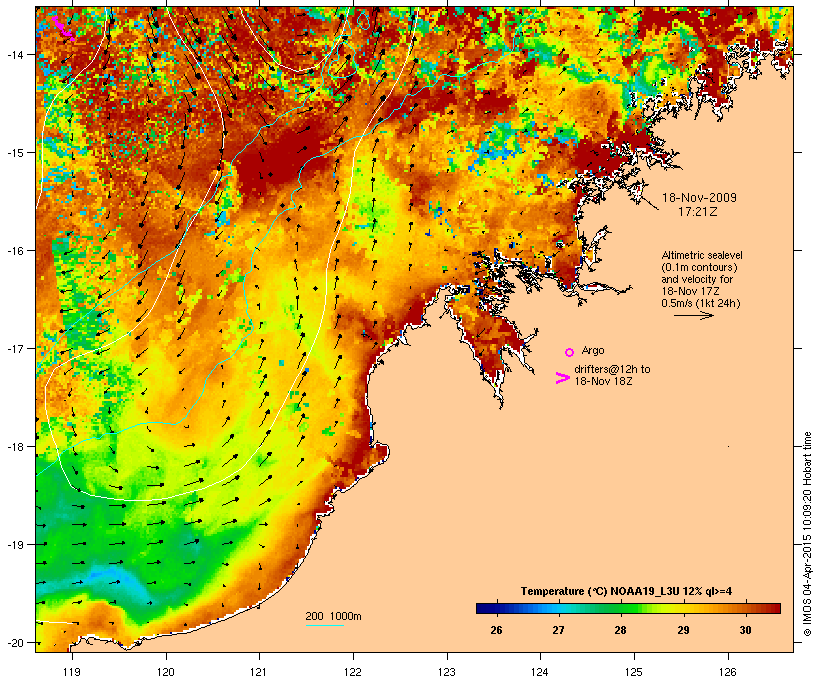The width and height of the screenshot is (820, 680).
Task: Click the temperature colorbar scale
Action: (628, 608)
